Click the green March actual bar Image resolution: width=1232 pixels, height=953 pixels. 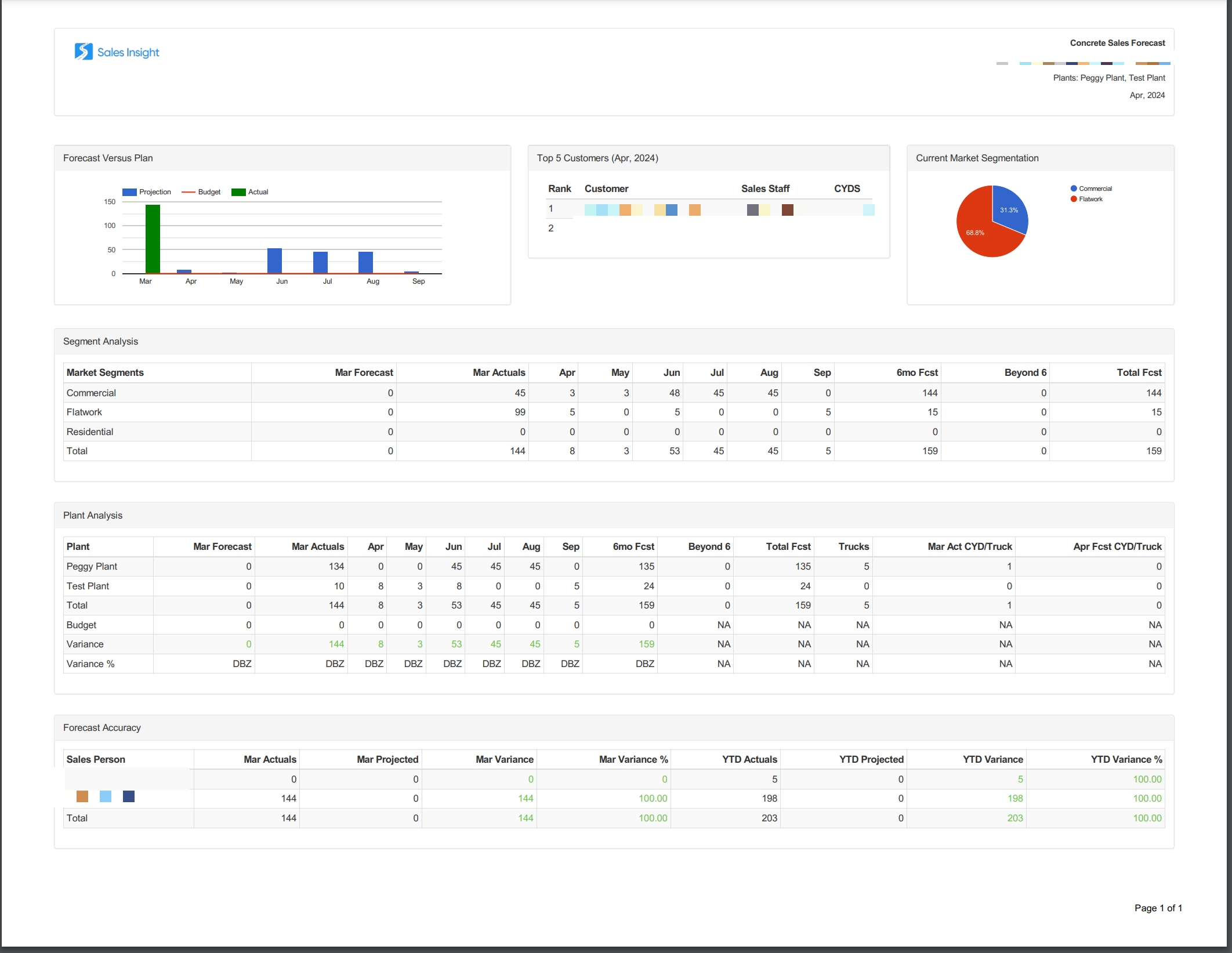tap(153, 238)
